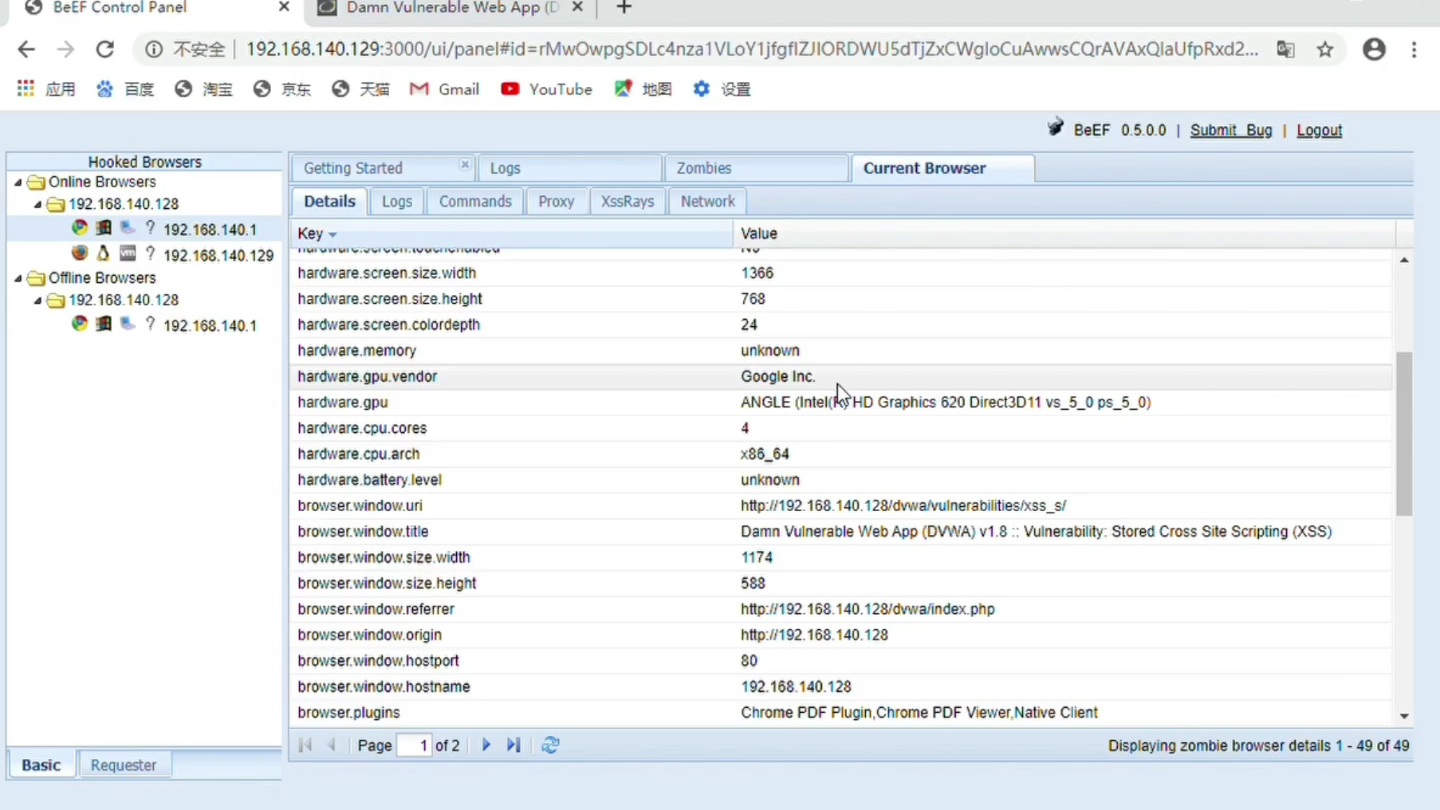1440x810 pixels.
Task: Click the scrollbar down arrow in details grid
Action: click(x=1404, y=716)
